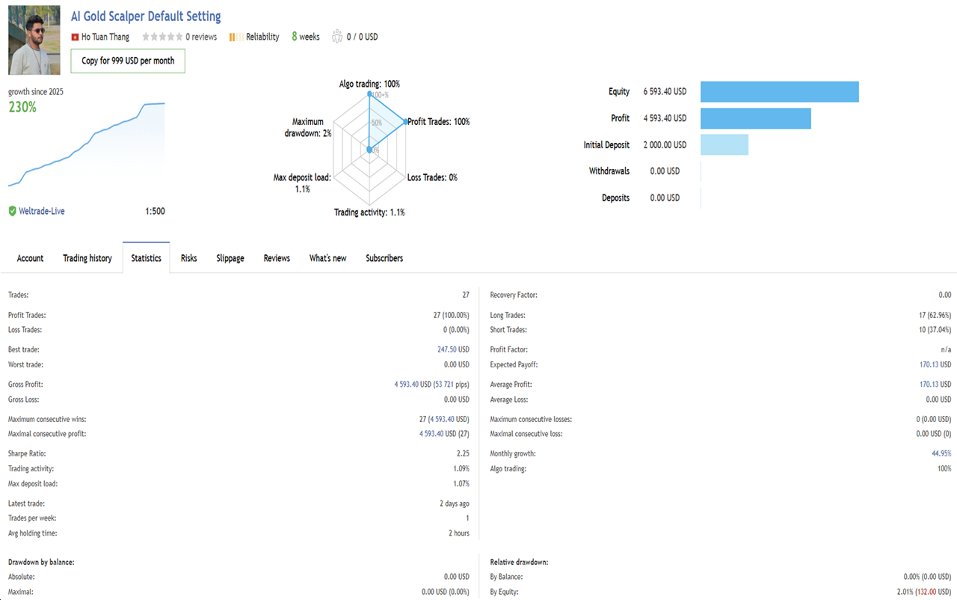Open the Reviews tab

pos(276,258)
